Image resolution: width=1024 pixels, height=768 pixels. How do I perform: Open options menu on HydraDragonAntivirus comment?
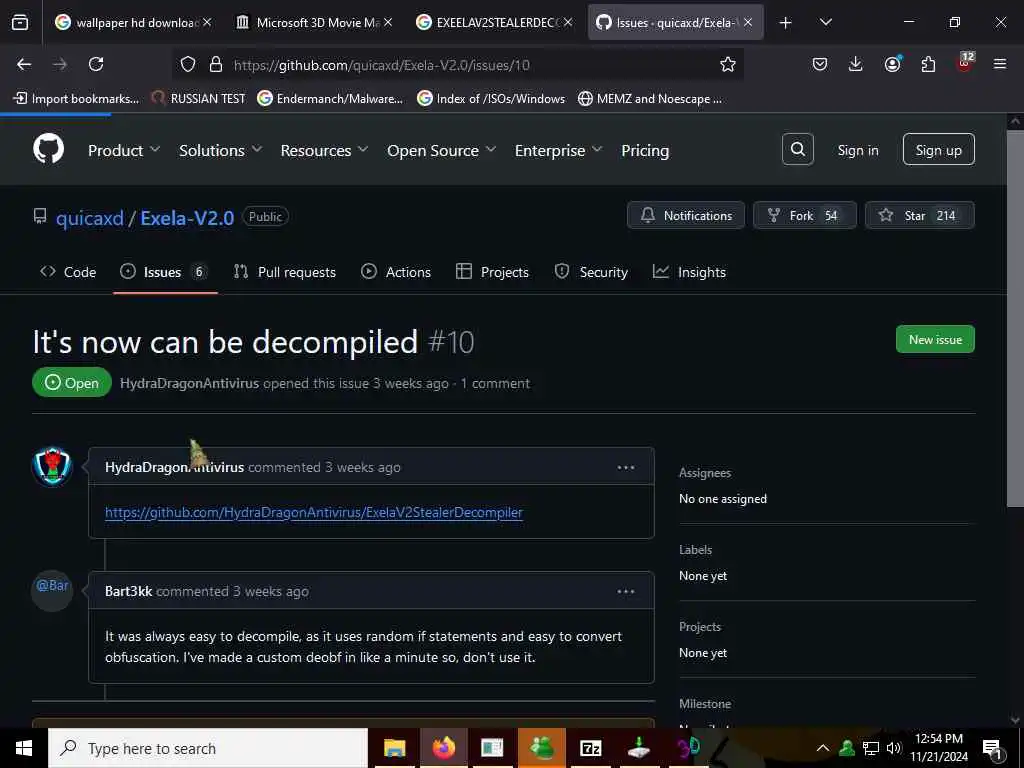626,467
